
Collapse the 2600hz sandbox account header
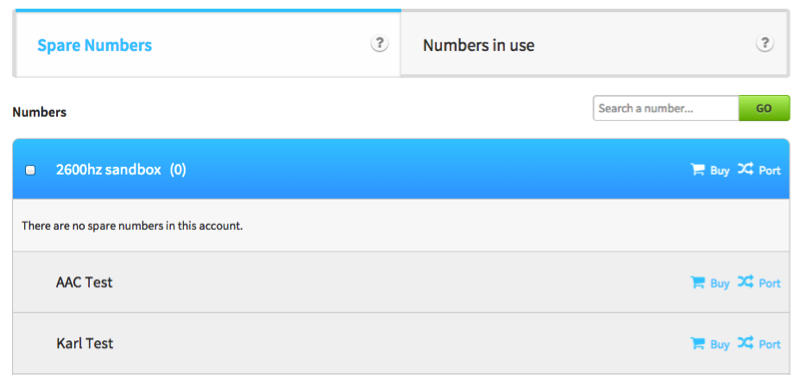tap(401, 169)
